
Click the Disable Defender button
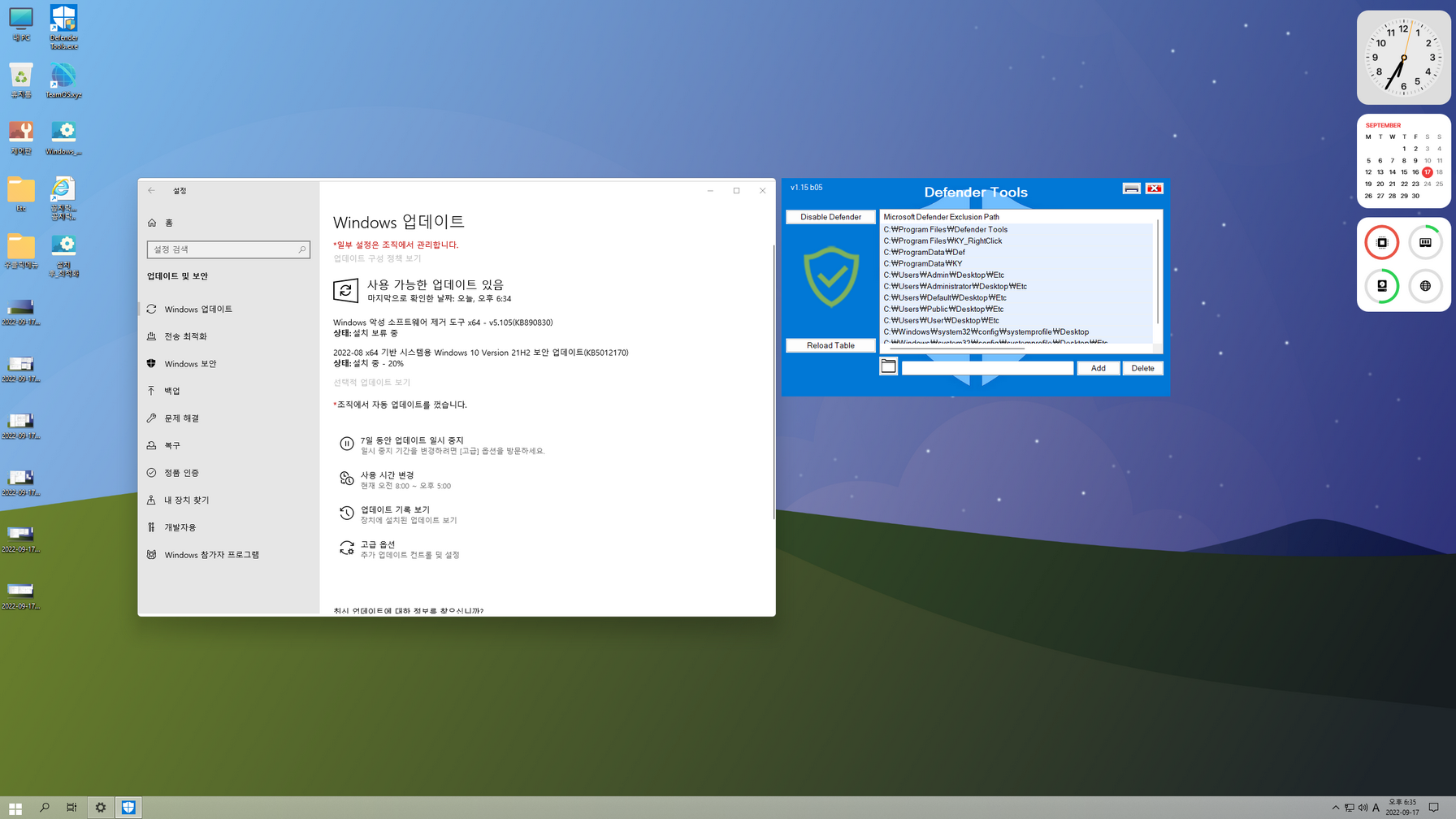830,217
